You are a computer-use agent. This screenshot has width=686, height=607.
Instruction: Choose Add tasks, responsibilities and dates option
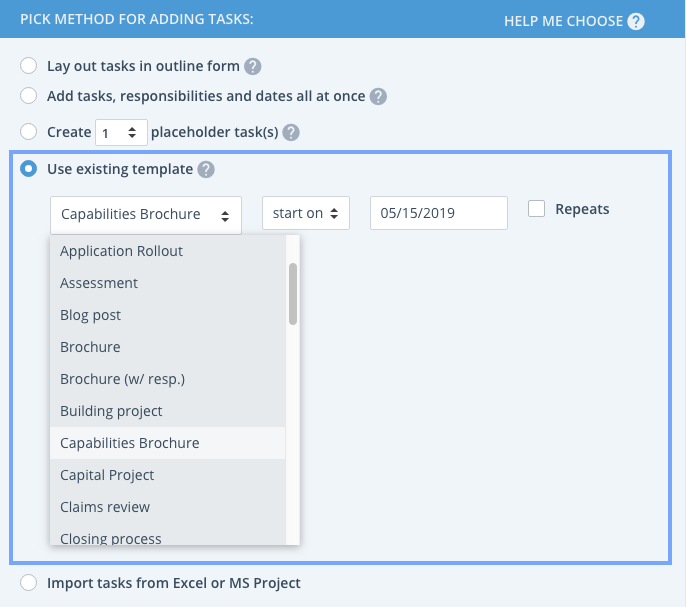29,97
